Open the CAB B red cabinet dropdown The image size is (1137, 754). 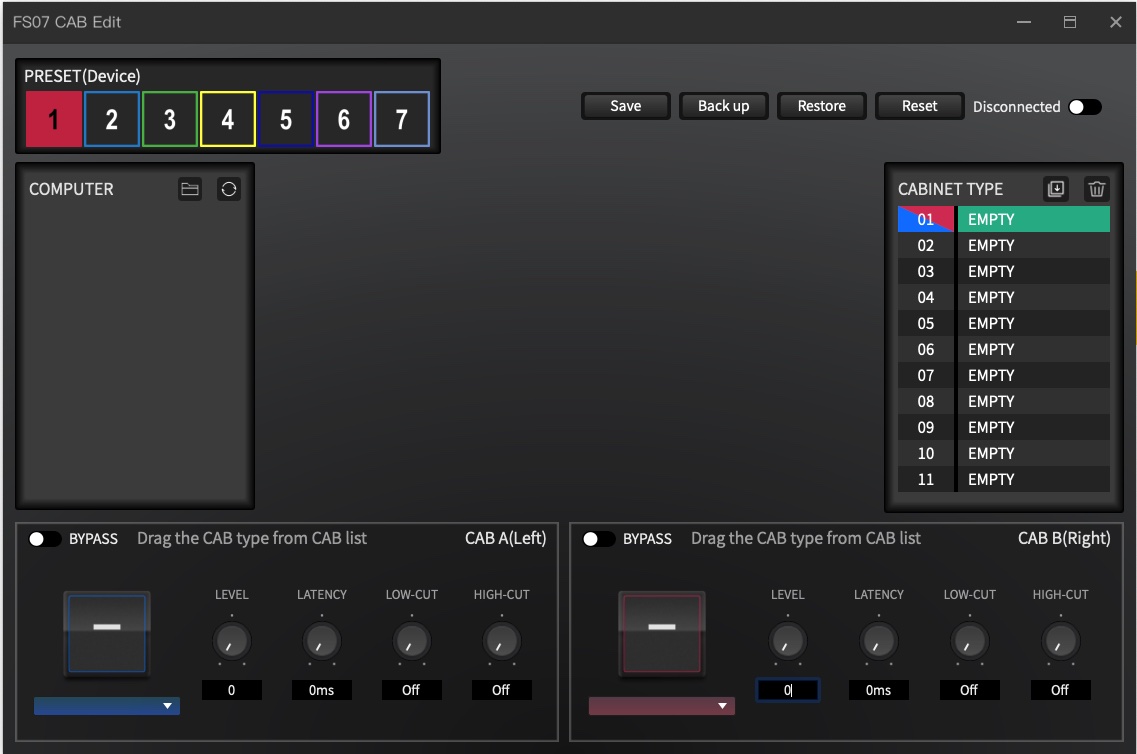[x=661, y=705]
